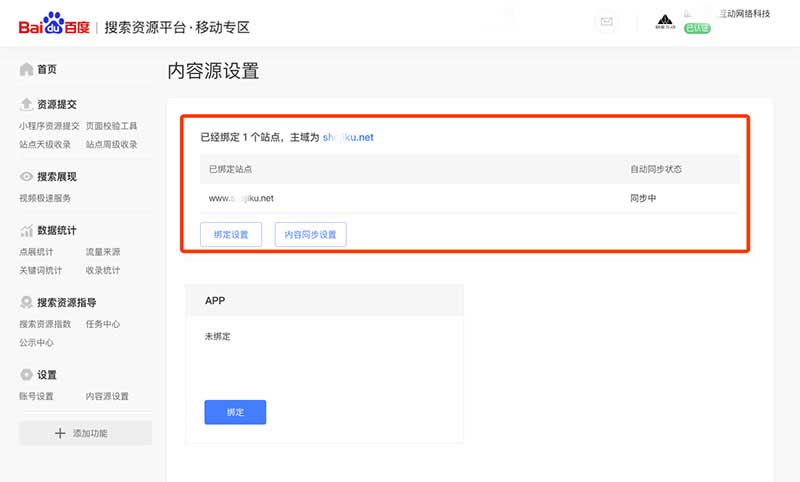The height and width of the screenshot is (482, 800).
Task: Click the blue 绑定 button for APP
Action: pyautogui.click(x=235, y=412)
